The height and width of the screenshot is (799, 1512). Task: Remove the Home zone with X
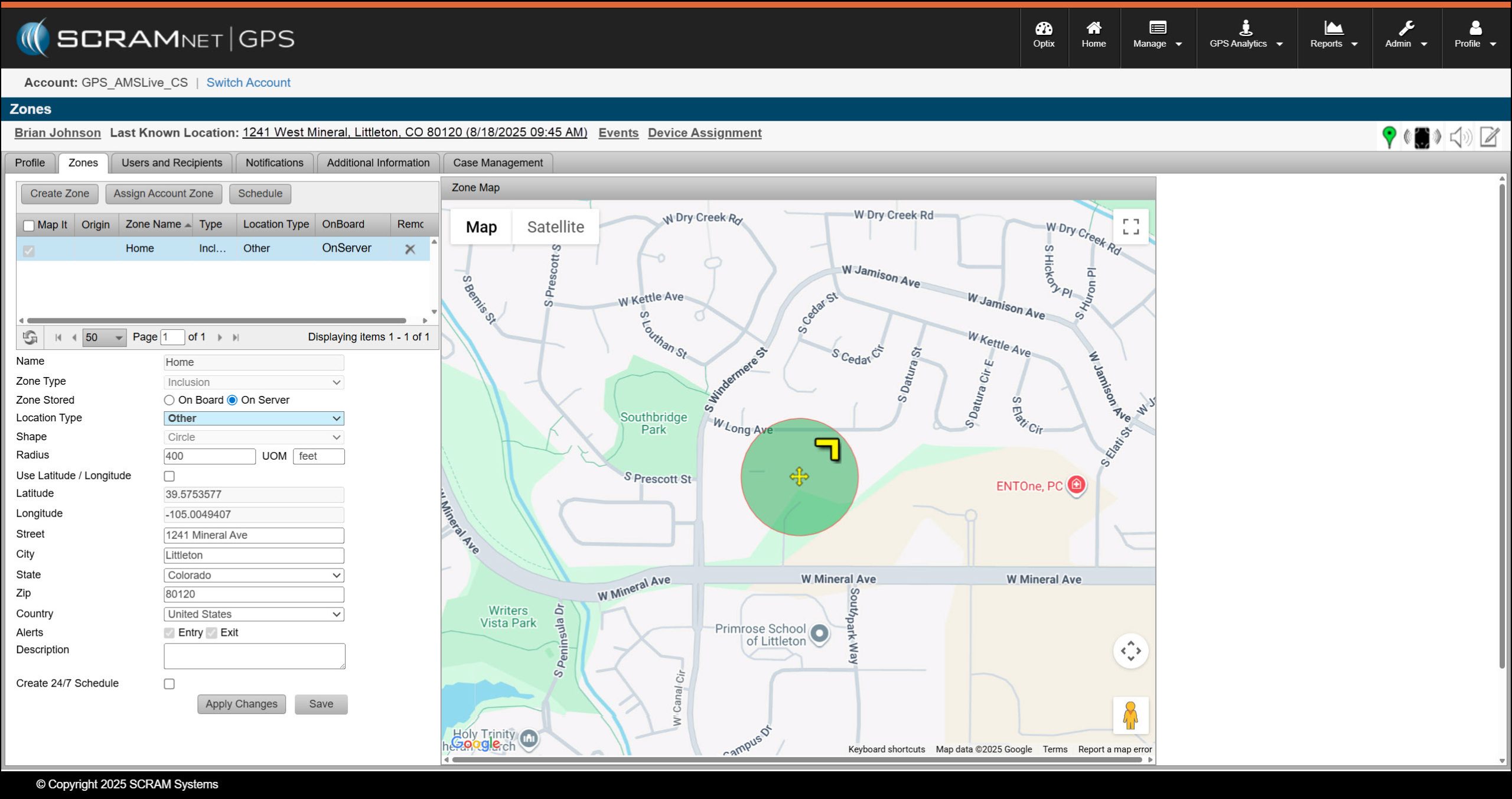pos(410,249)
